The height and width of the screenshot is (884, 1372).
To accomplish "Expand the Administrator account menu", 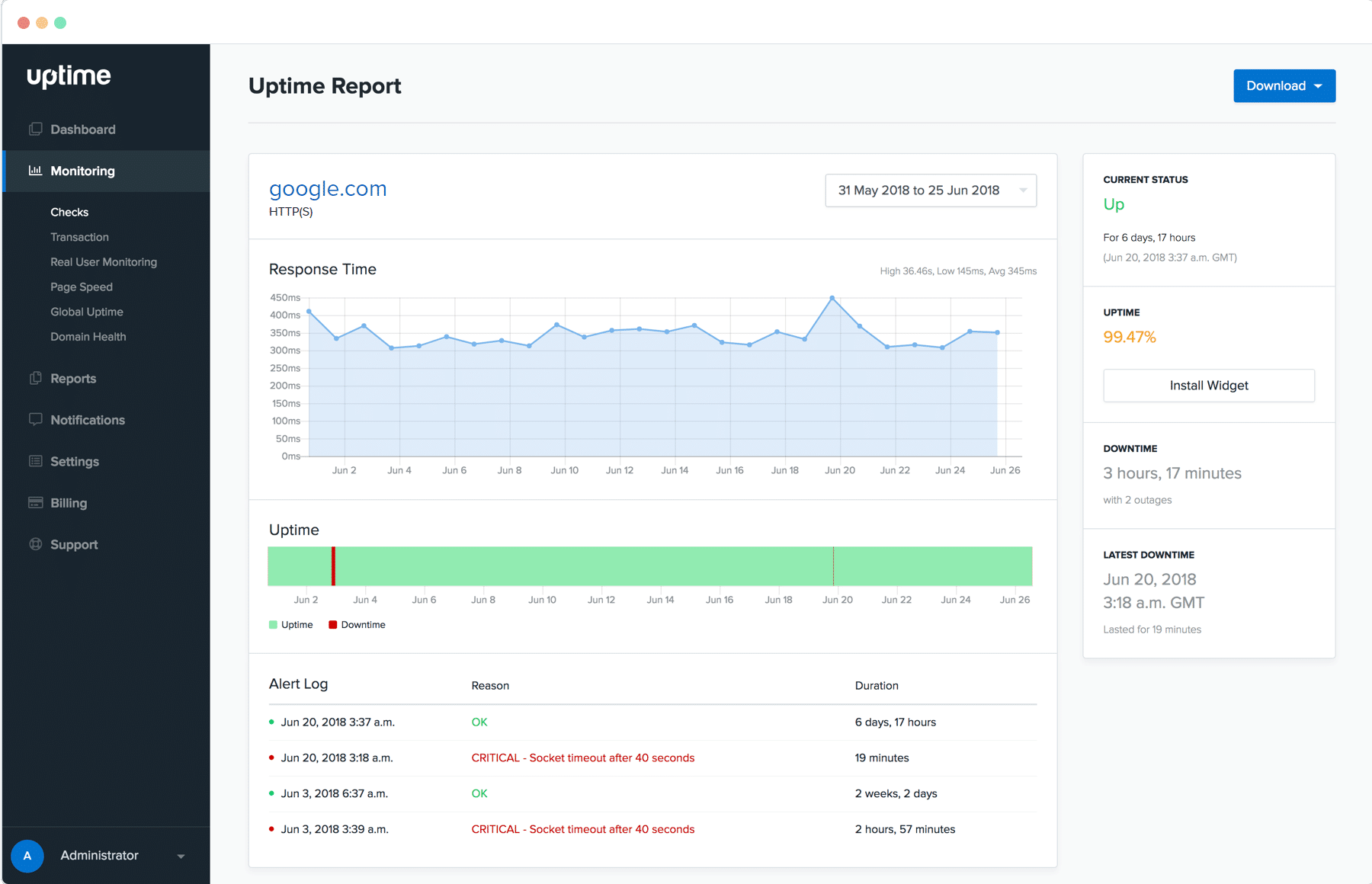I will [180, 855].
